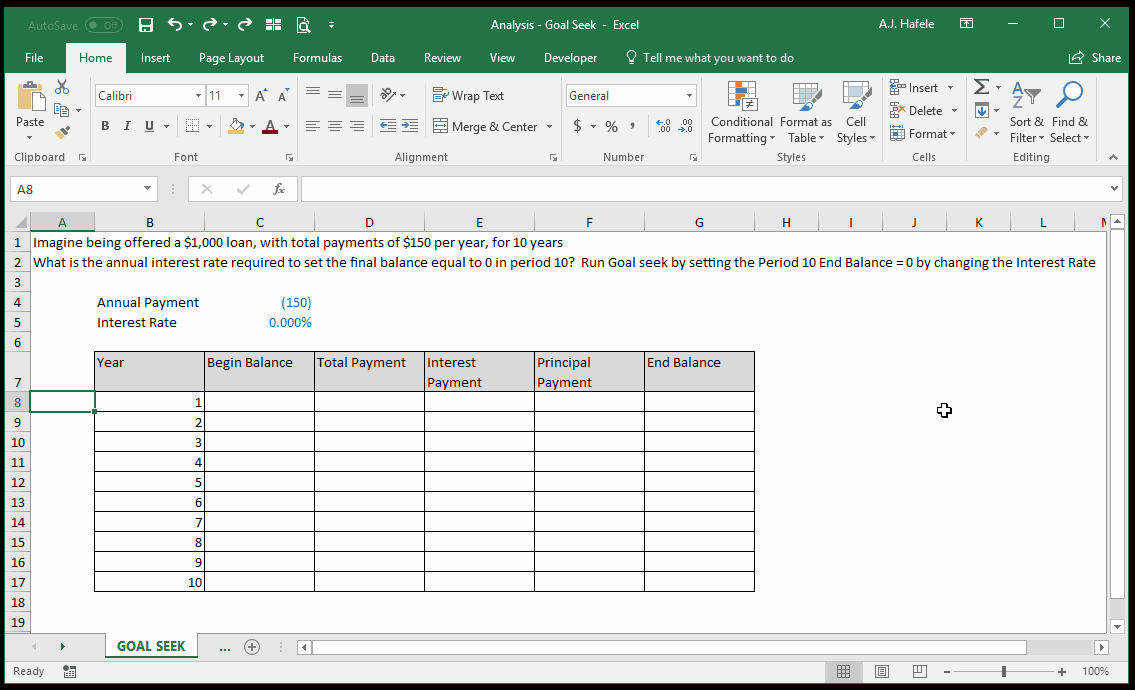Click the Fill down arrow icon
The image size is (1135, 690).
click(x=982, y=110)
